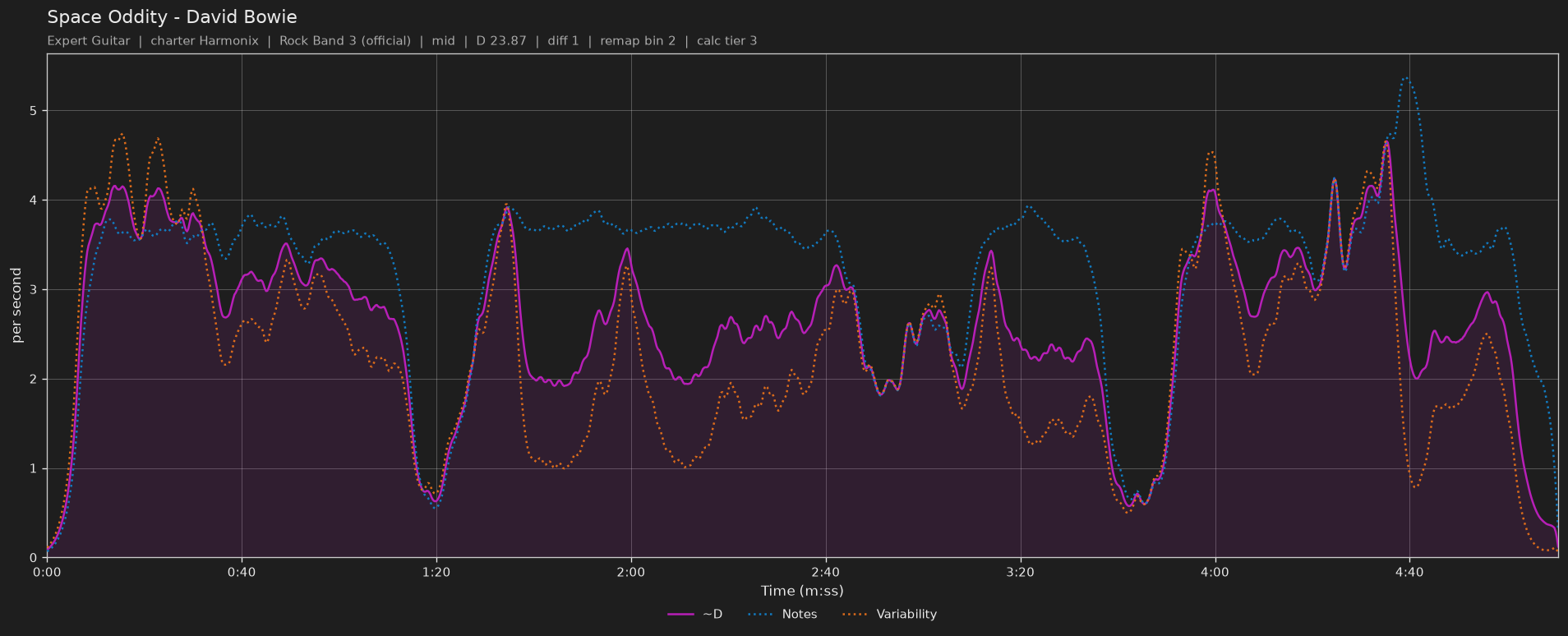Click the "~D" legend entry
Screen dimensions: 1568x636
[695, 615]
